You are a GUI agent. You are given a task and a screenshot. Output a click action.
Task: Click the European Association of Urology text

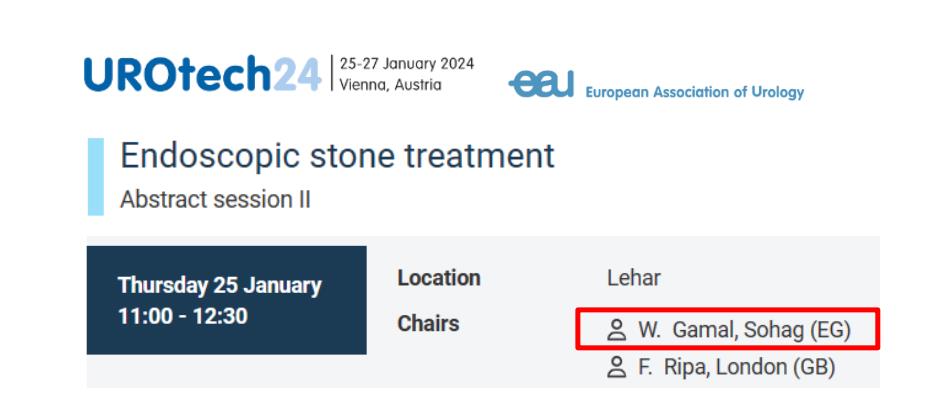(694, 92)
